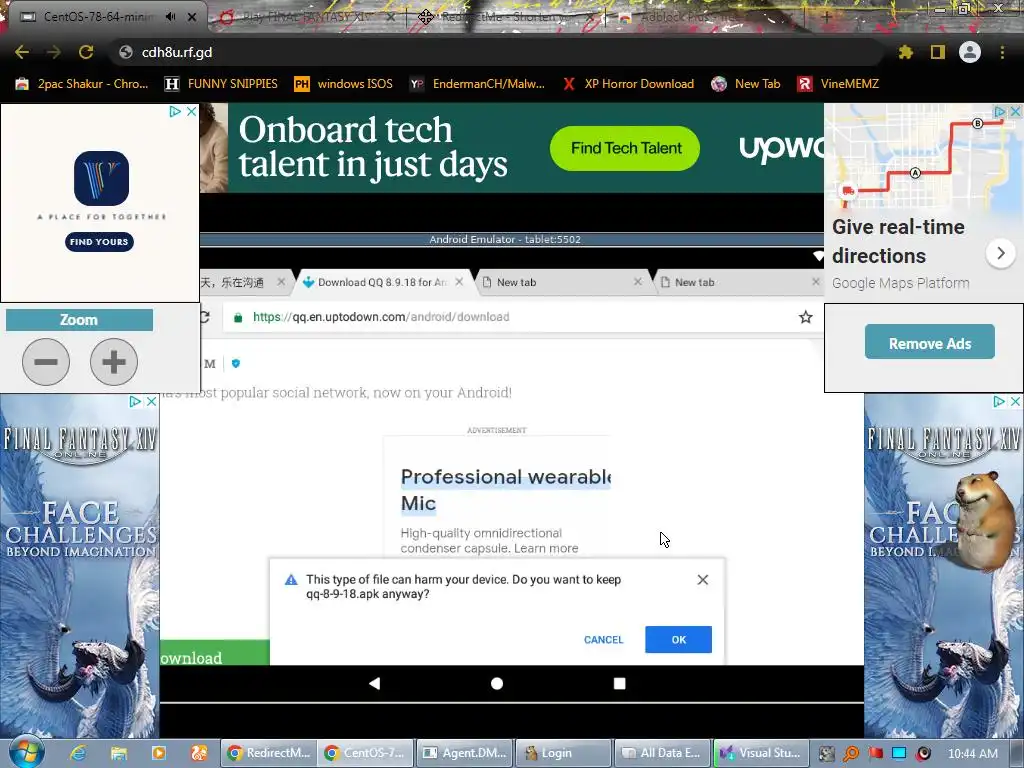
Task: Open the FUNNY SNIPPIES bookmark
Action: (x=221, y=84)
